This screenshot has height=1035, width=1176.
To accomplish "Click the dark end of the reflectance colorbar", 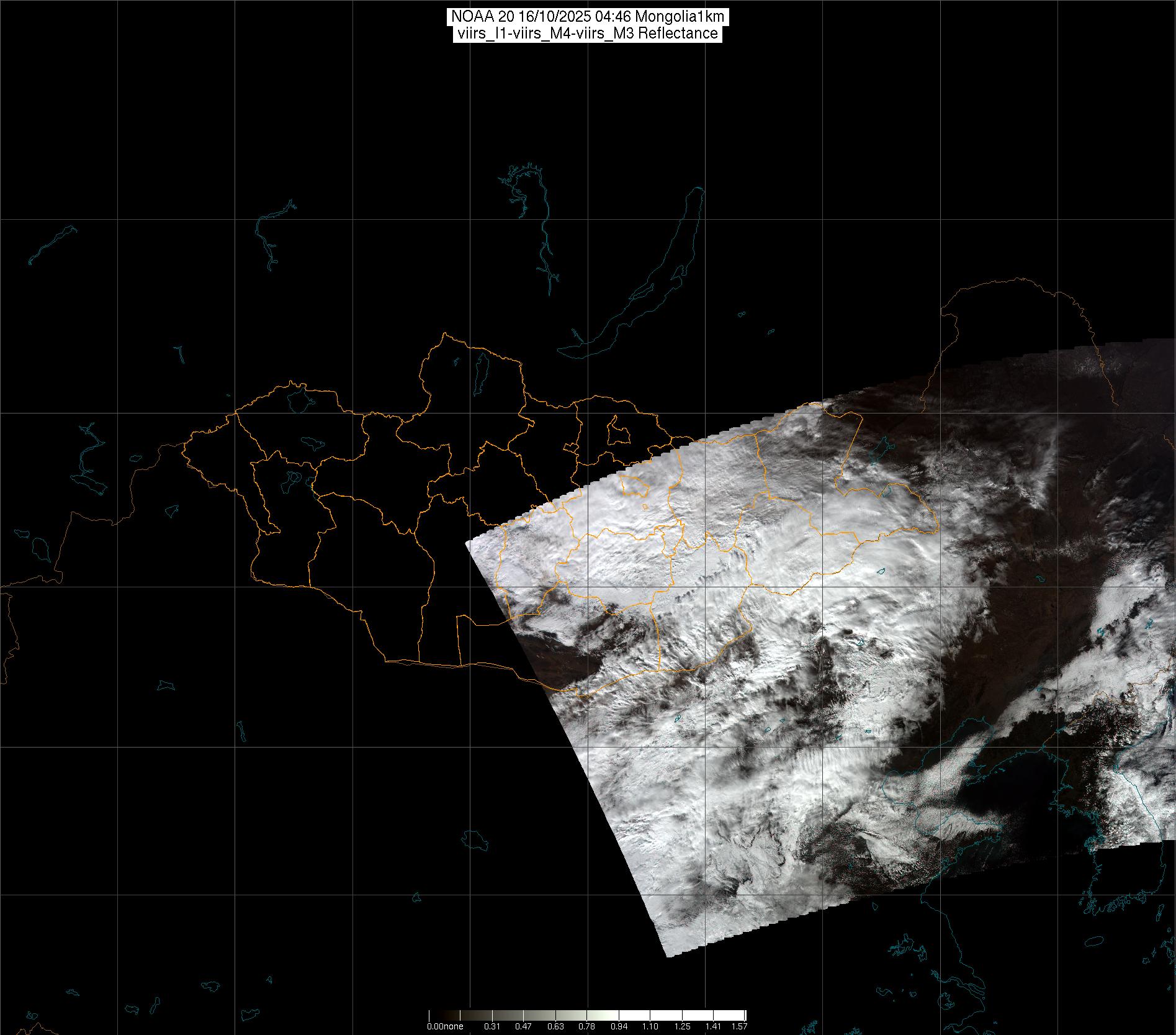I will coord(434,1016).
